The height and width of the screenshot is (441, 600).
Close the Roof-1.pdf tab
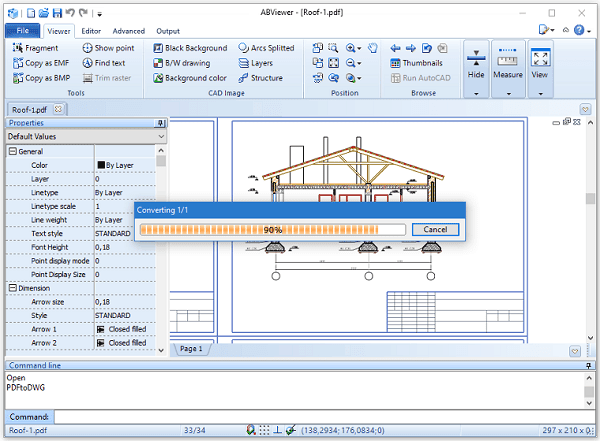pyautogui.click(x=58, y=109)
